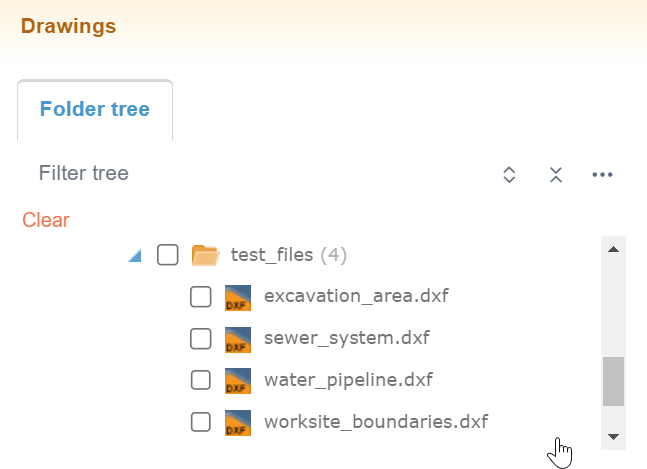The width and height of the screenshot is (647, 469).
Task: Click the worksite_boundaries.dxf file icon
Action: pyautogui.click(x=237, y=423)
